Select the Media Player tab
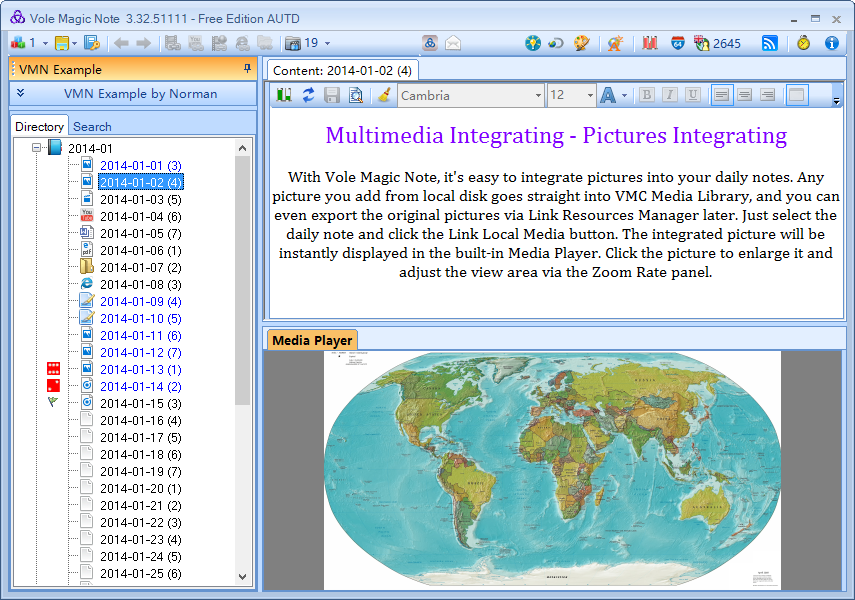This screenshot has height=600, width=855. click(x=312, y=340)
